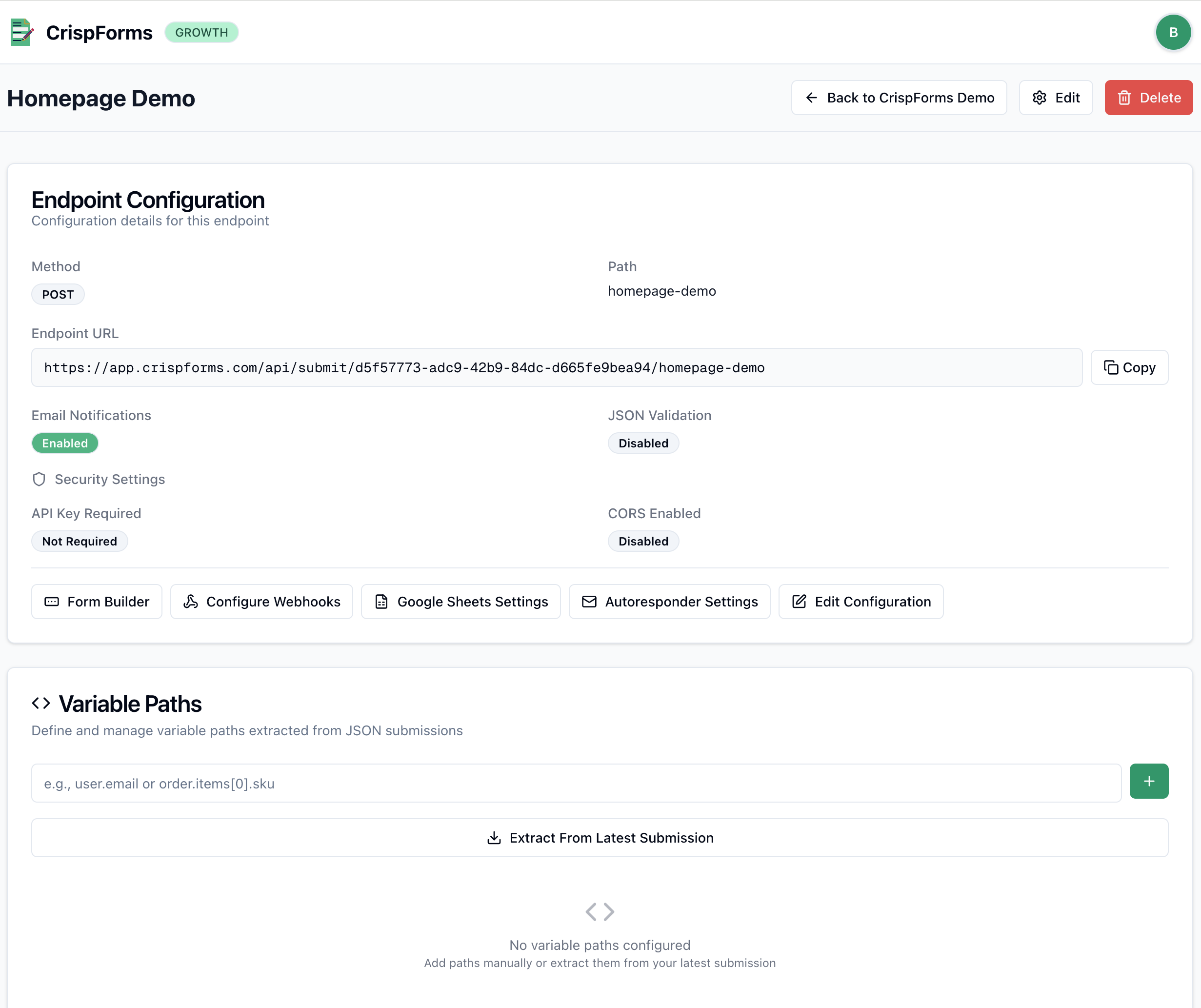Image resolution: width=1201 pixels, height=1008 pixels.
Task: Click the green plus add-path button
Action: pos(1148,782)
